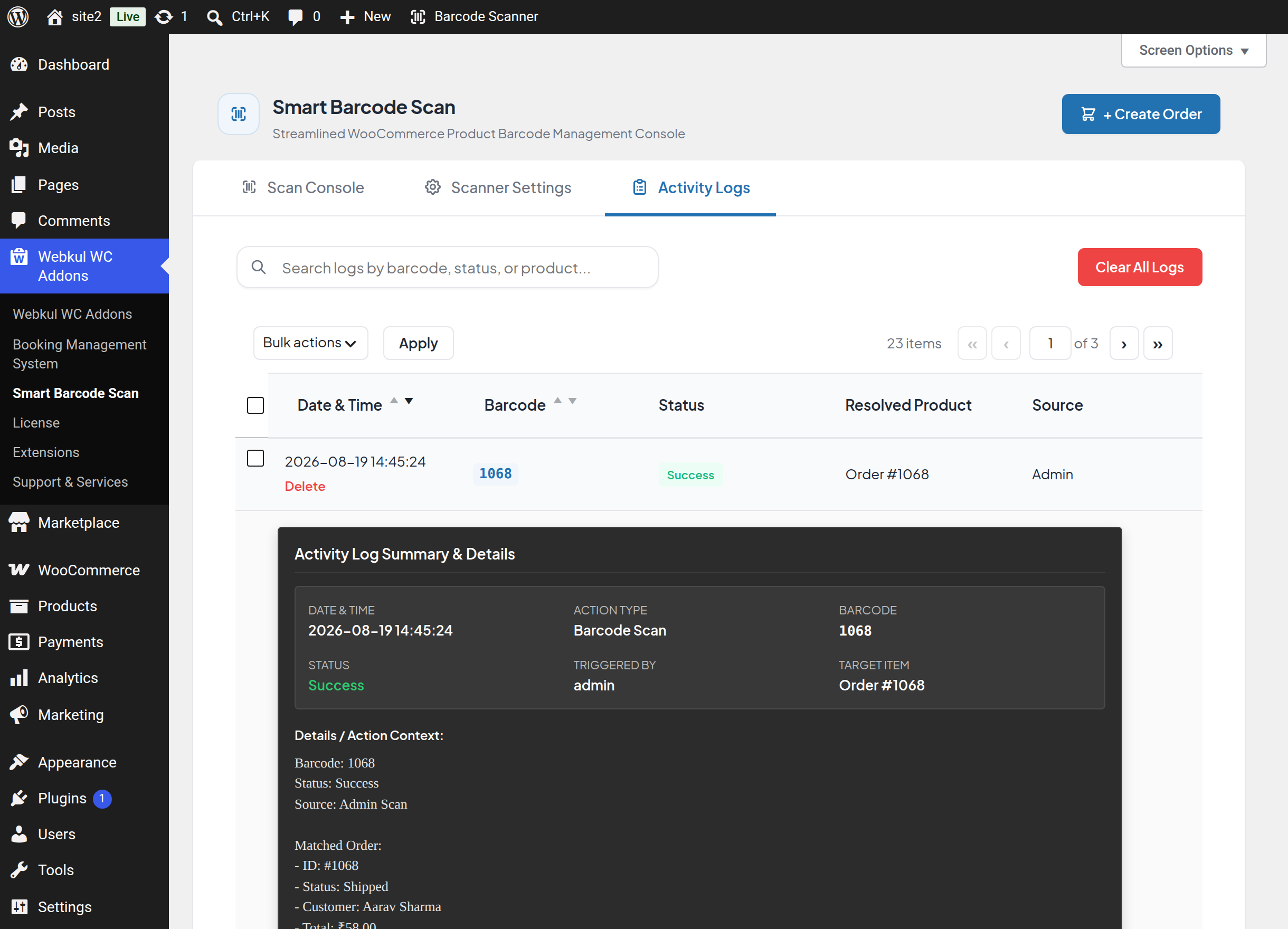Click the Plugins plug icon
1288x929 pixels.
click(19, 798)
